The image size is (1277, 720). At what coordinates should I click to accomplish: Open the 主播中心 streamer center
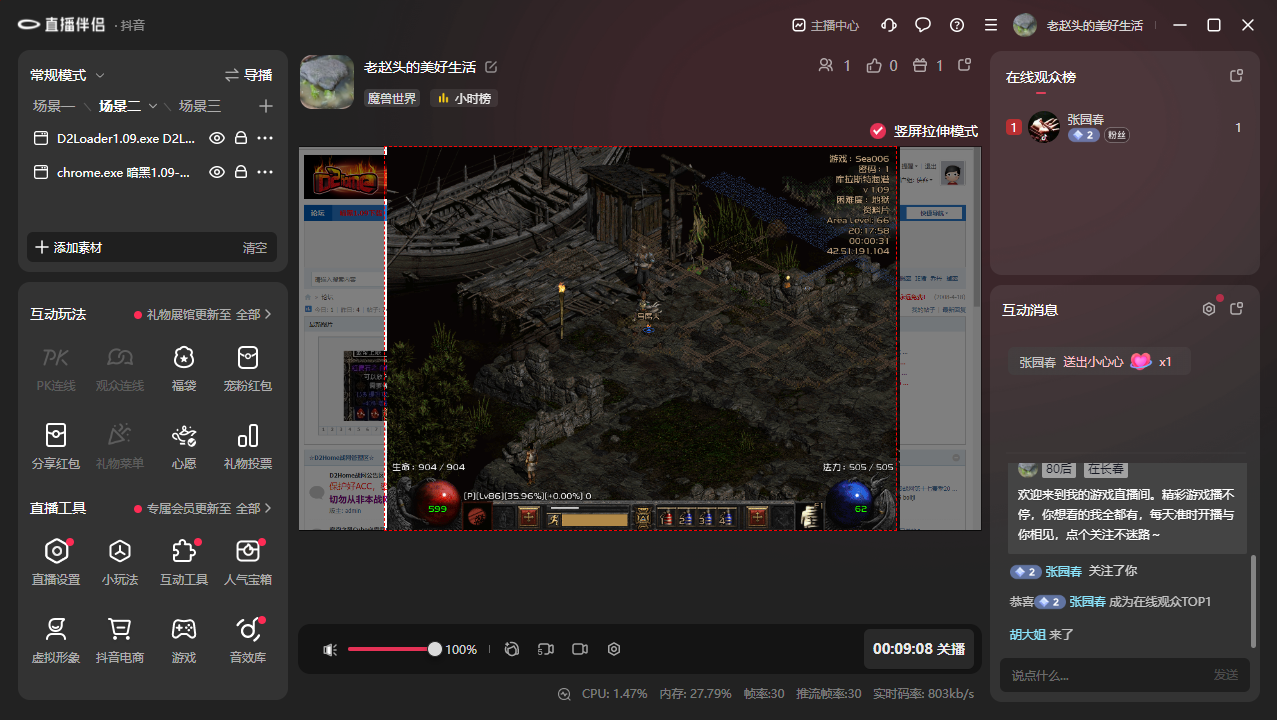pyautogui.click(x=825, y=25)
